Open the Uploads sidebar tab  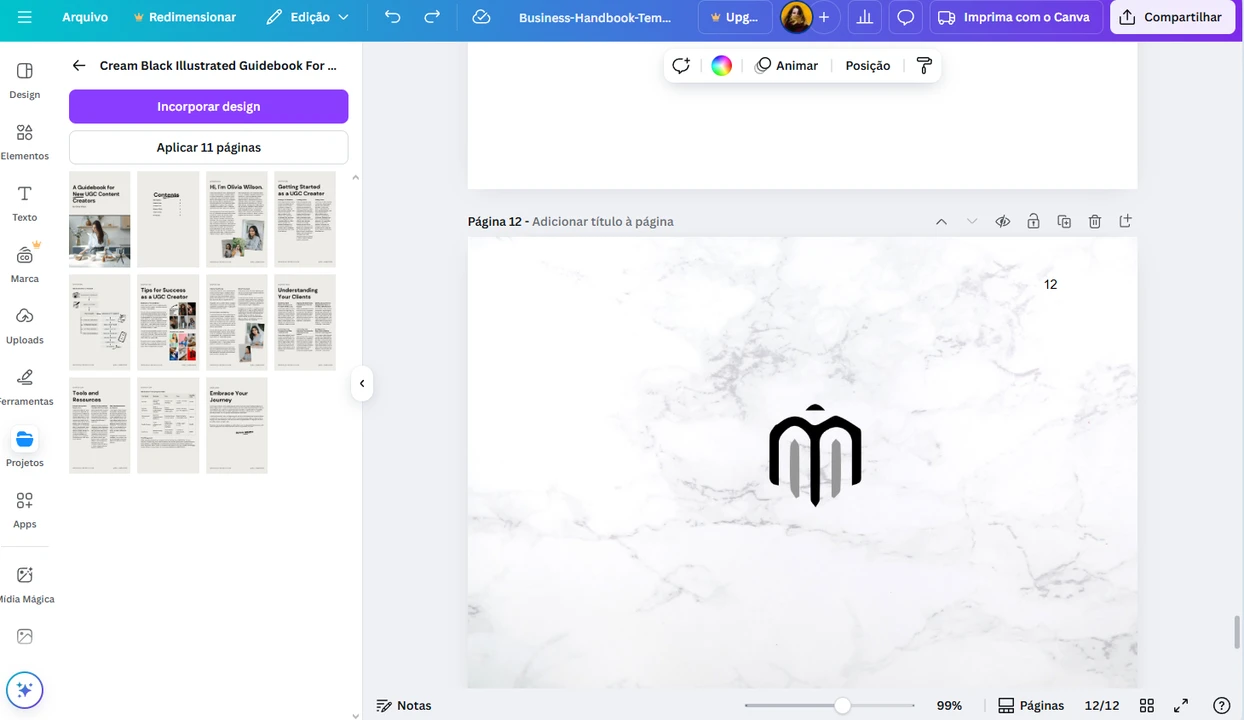25,326
